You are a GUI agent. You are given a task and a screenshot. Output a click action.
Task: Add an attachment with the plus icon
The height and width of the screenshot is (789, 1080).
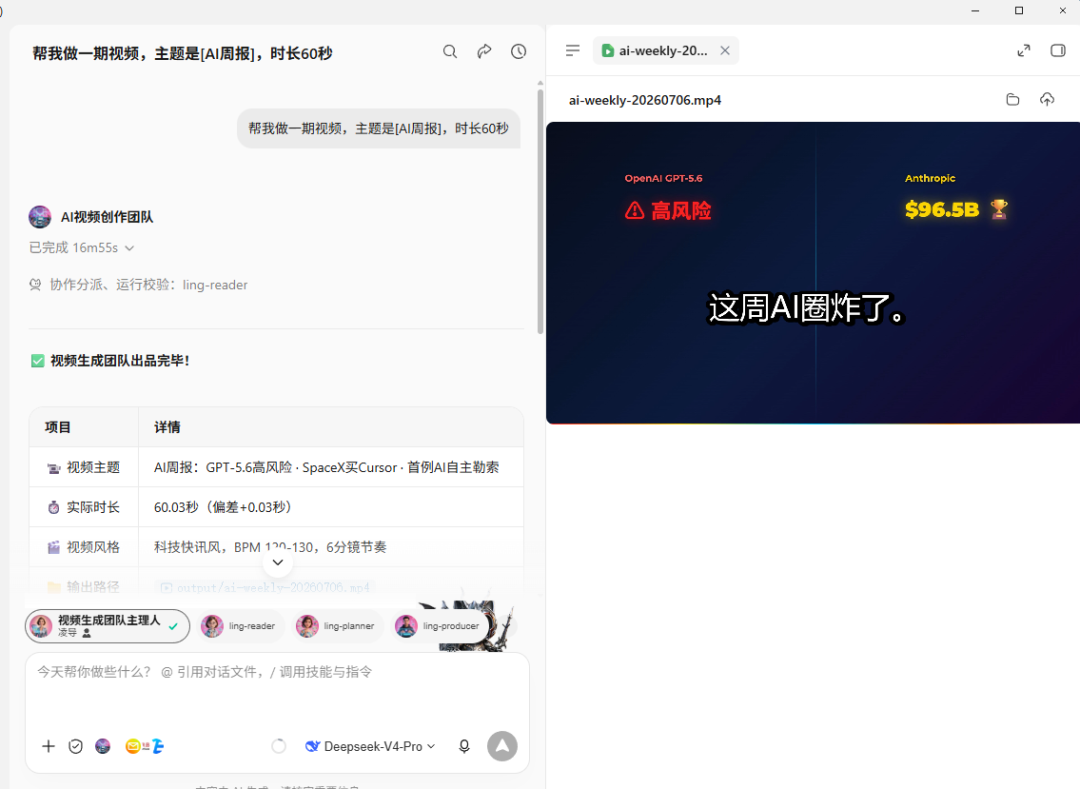(x=48, y=746)
